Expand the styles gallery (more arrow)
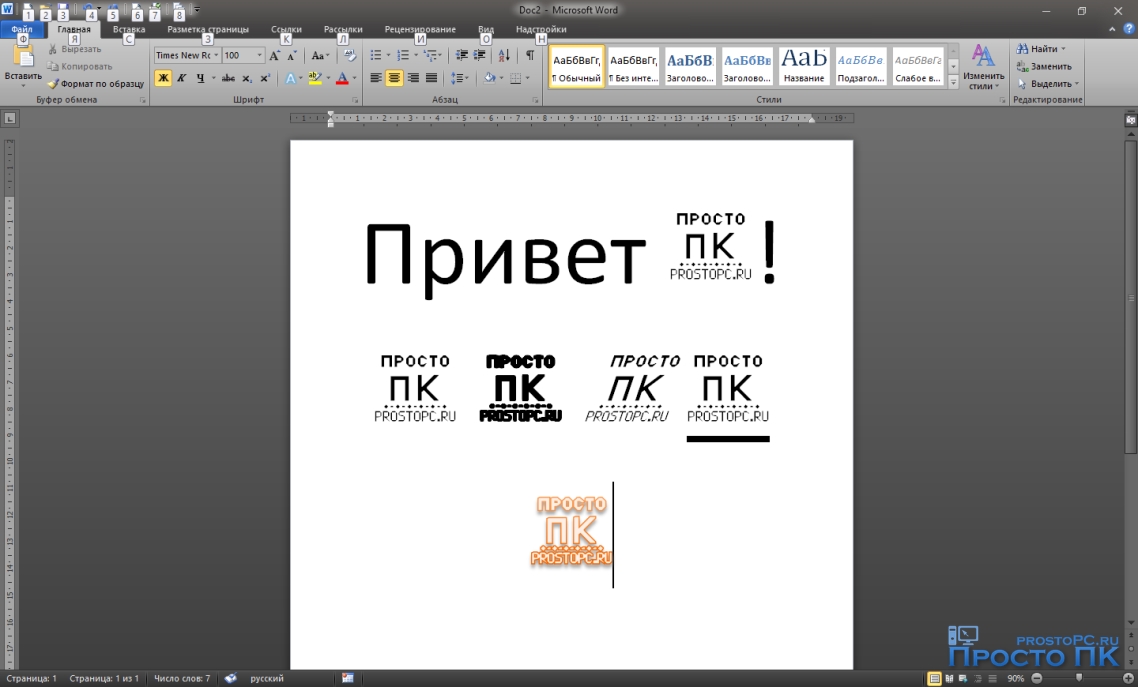 pyautogui.click(x=953, y=82)
